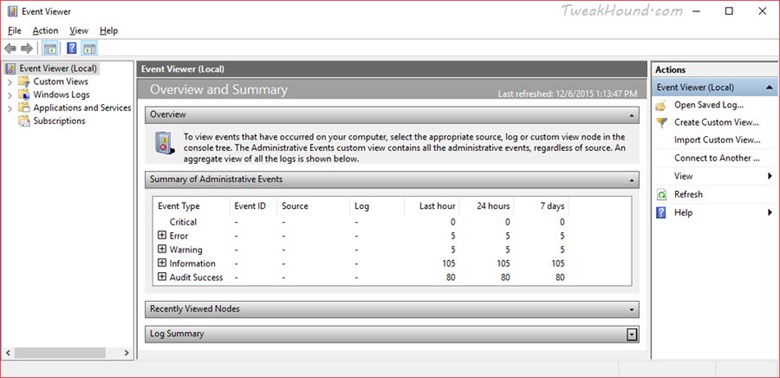Click the Refresh action text
780x378 pixels.
point(688,194)
